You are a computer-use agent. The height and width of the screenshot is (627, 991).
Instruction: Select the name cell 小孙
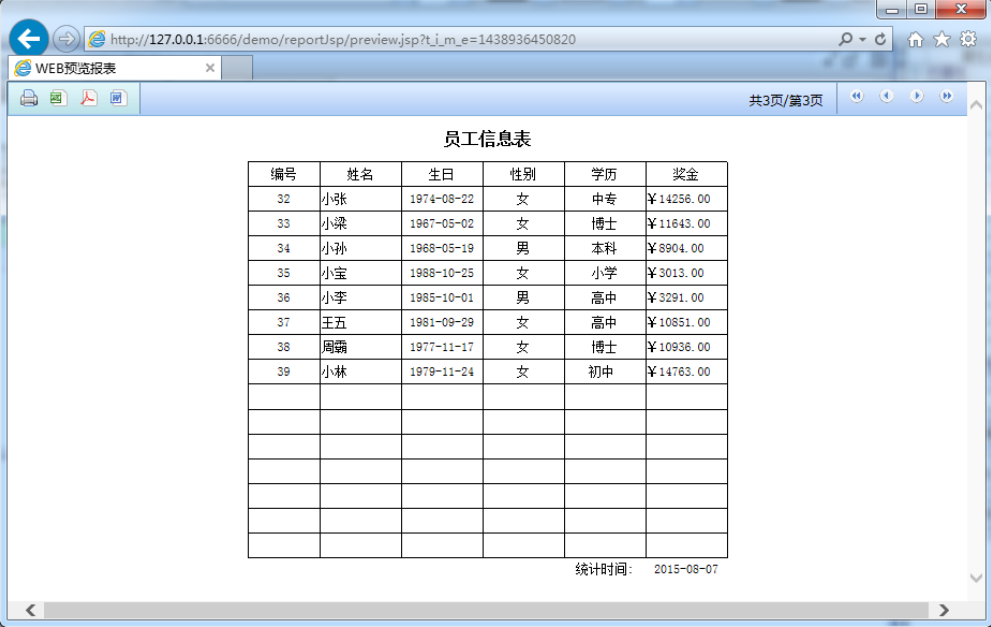click(360, 248)
